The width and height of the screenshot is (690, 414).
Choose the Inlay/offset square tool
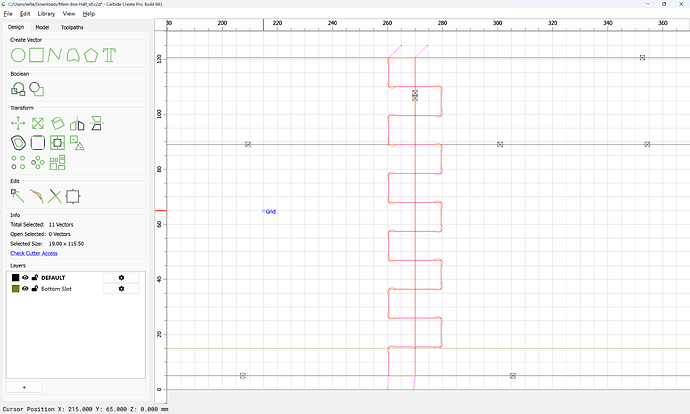(58, 143)
